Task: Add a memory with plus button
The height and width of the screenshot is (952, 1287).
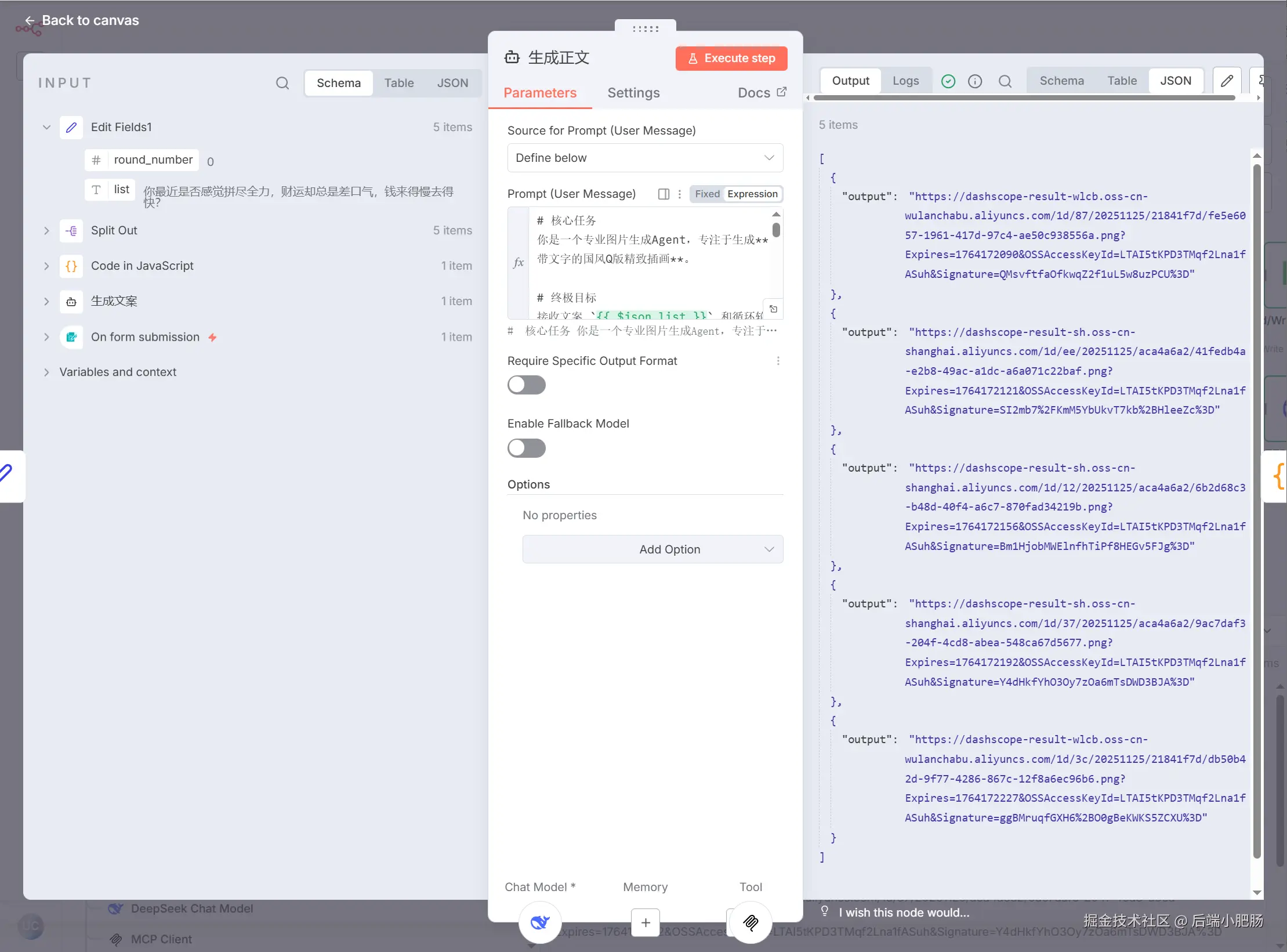Action: [645, 922]
